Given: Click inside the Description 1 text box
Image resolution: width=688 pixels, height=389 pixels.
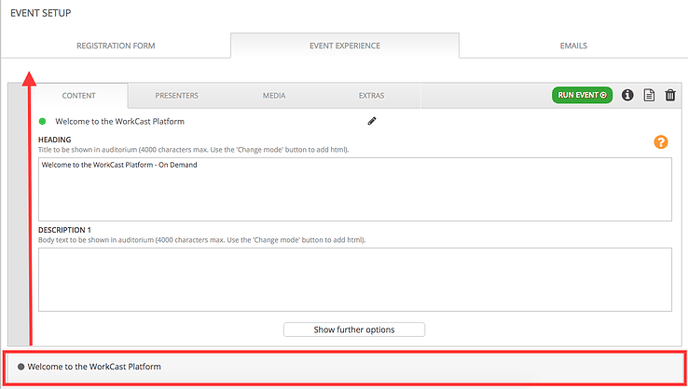Looking at the screenshot, I should click(355, 280).
